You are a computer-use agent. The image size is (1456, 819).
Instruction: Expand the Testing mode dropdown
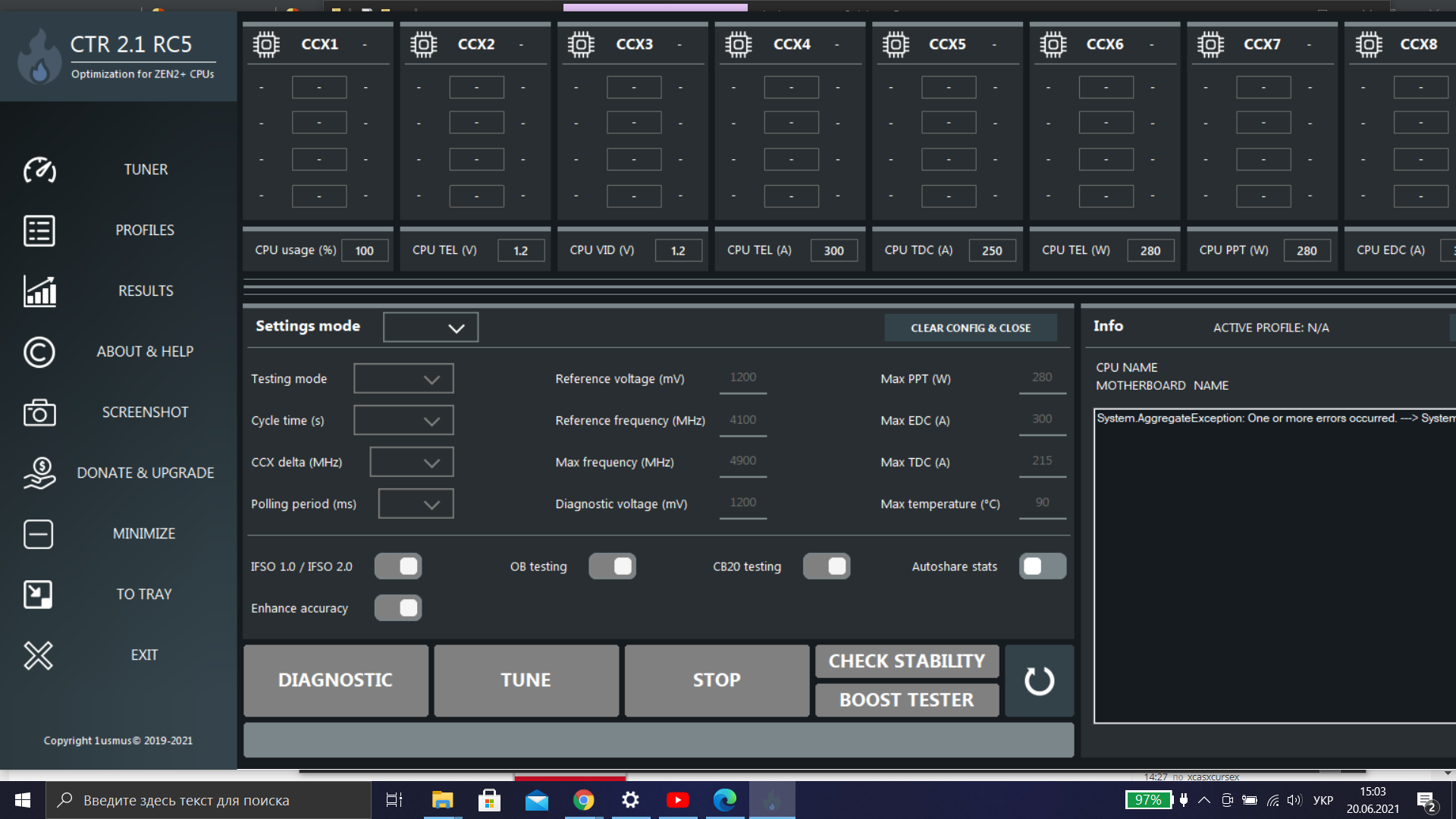point(403,379)
